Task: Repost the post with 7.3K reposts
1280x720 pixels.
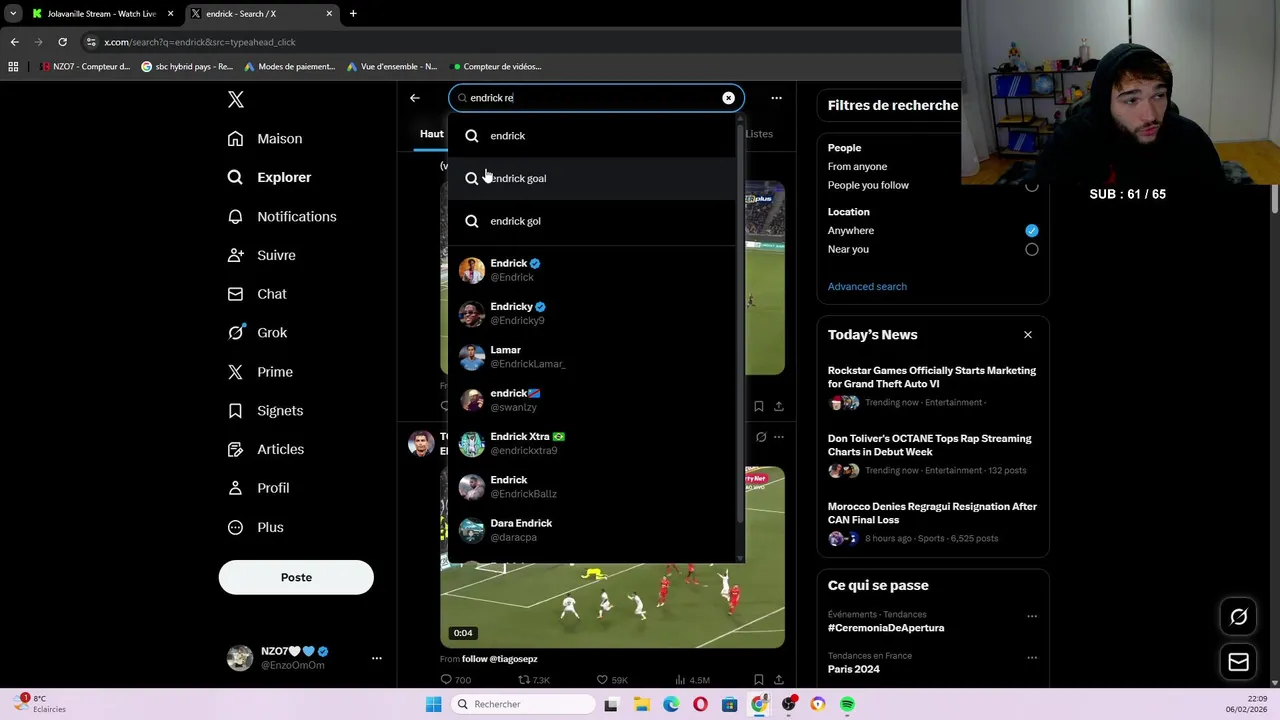Action: (x=533, y=680)
